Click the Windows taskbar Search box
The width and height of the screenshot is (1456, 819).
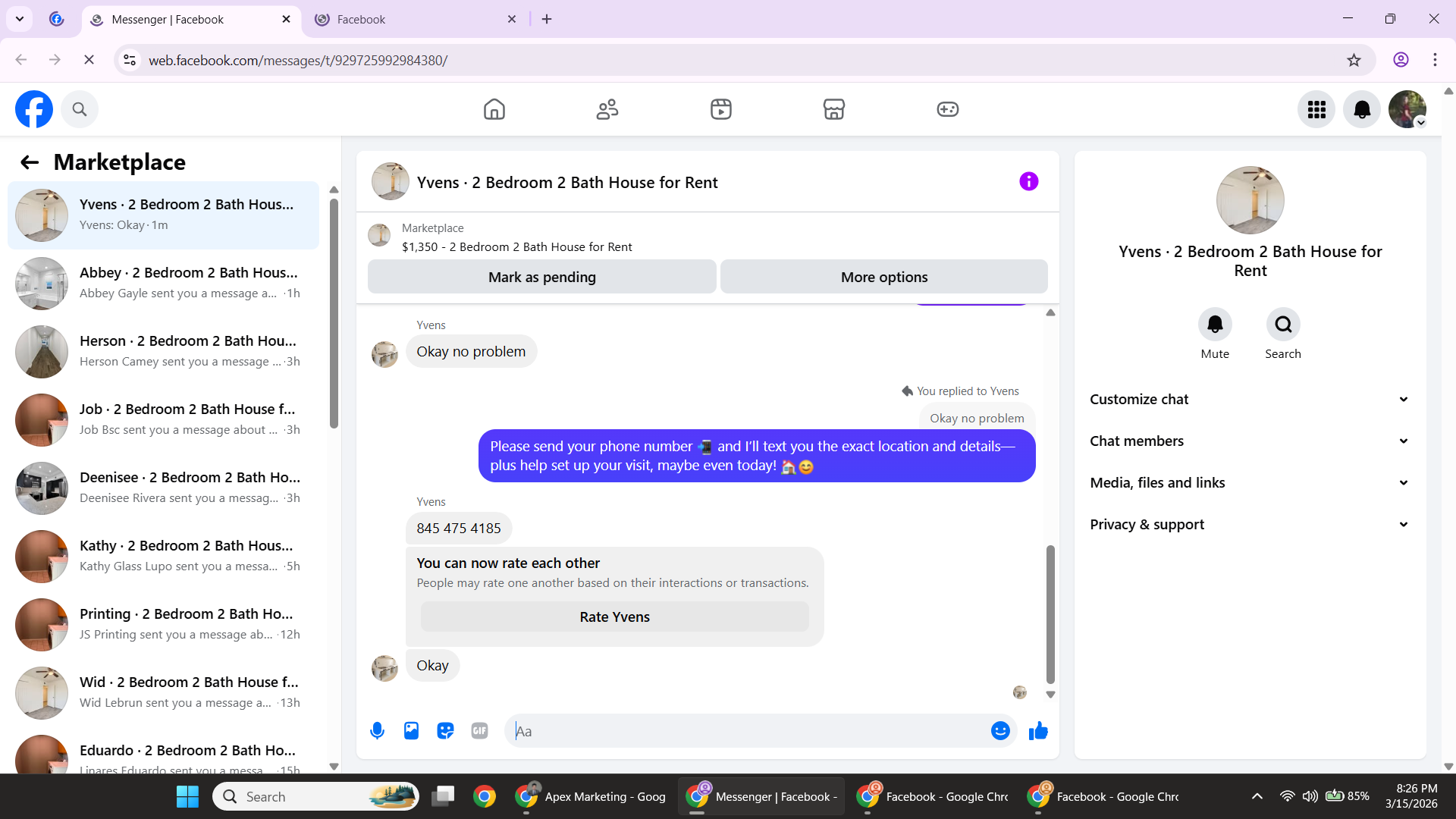point(315,796)
